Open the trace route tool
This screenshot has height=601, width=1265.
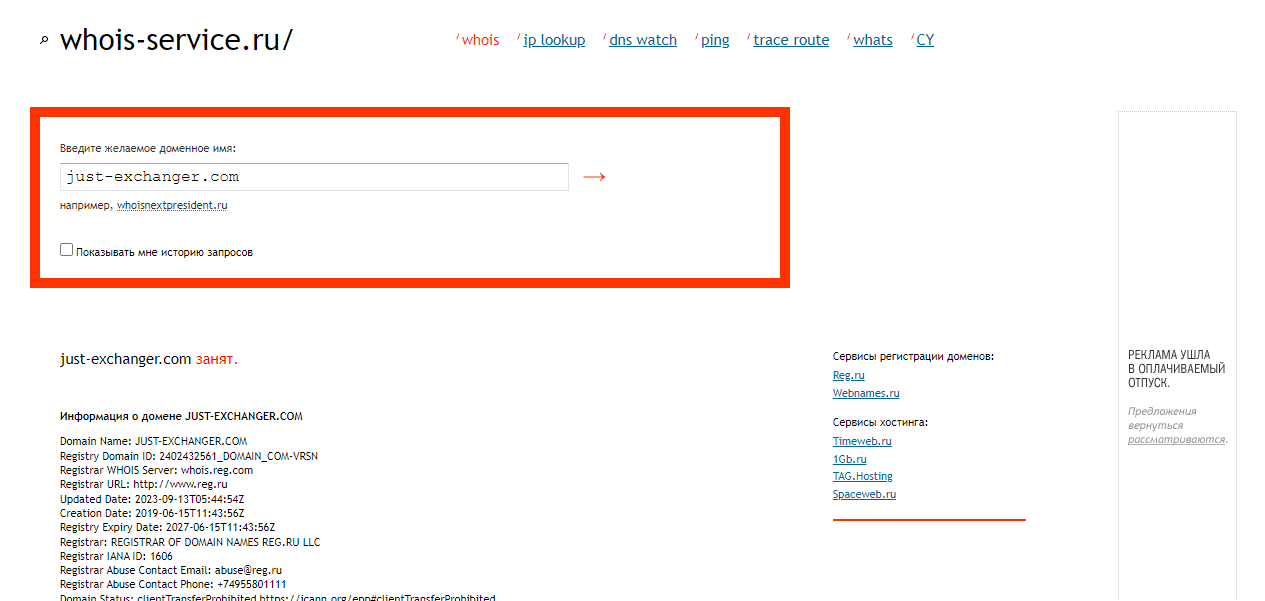coord(791,40)
